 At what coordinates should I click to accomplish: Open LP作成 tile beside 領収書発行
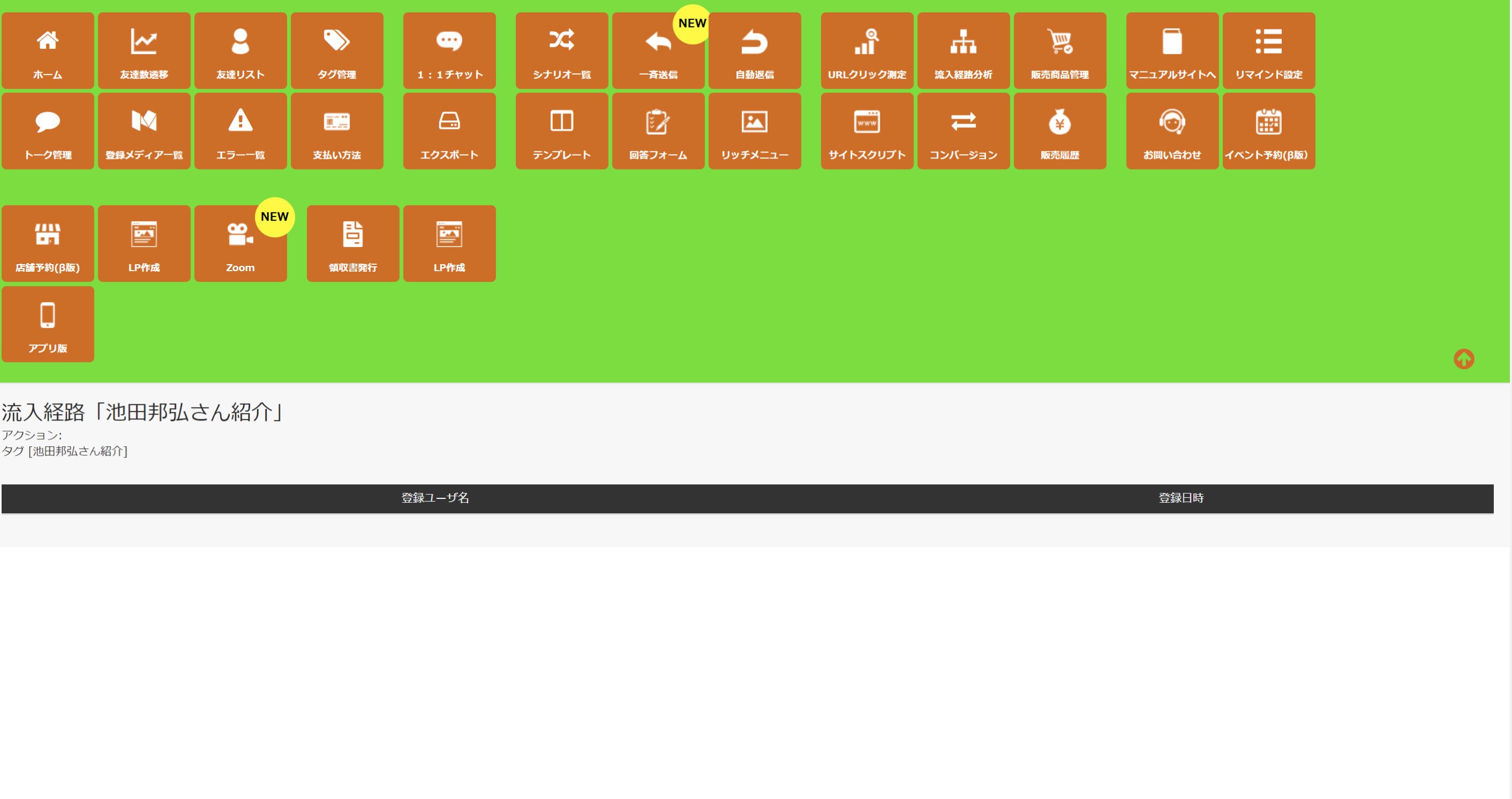[449, 244]
